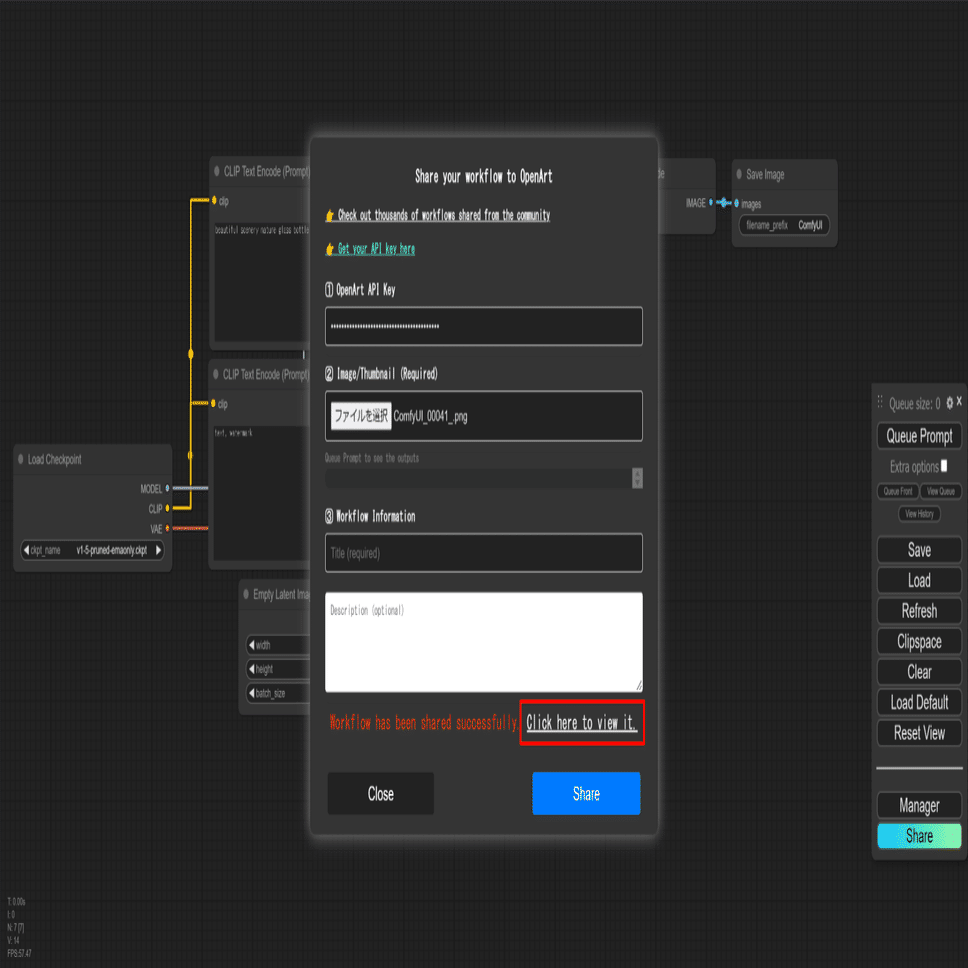Click the clip input connector on the lower CLIP Text Encode

(x=213, y=403)
